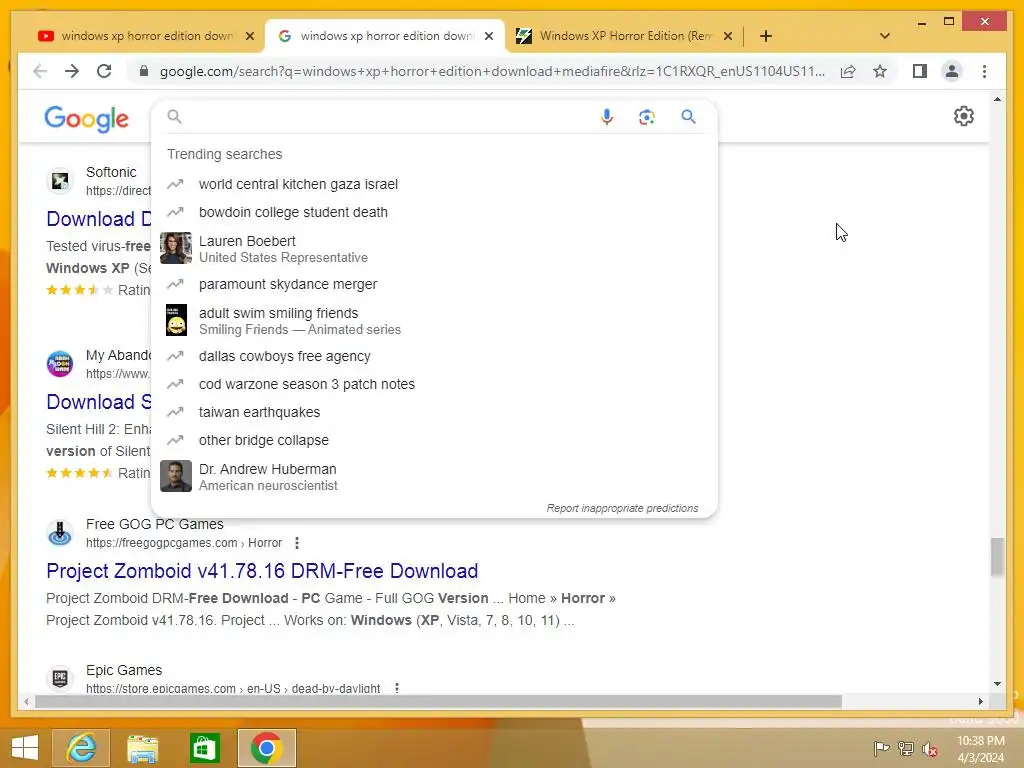Image resolution: width=1024 pixels, height=768 pixels.
Task: Click Smiling Friends thumbnail image
Action: [x=176, y=320]
